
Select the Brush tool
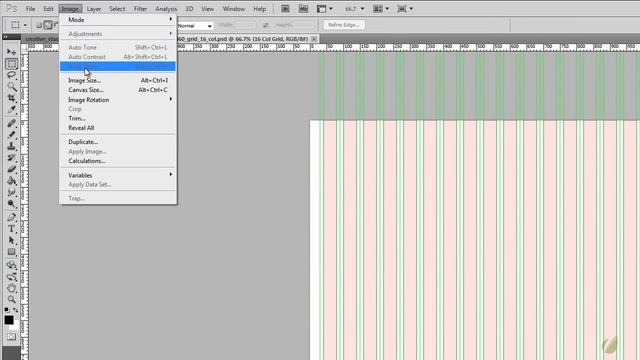11,135
